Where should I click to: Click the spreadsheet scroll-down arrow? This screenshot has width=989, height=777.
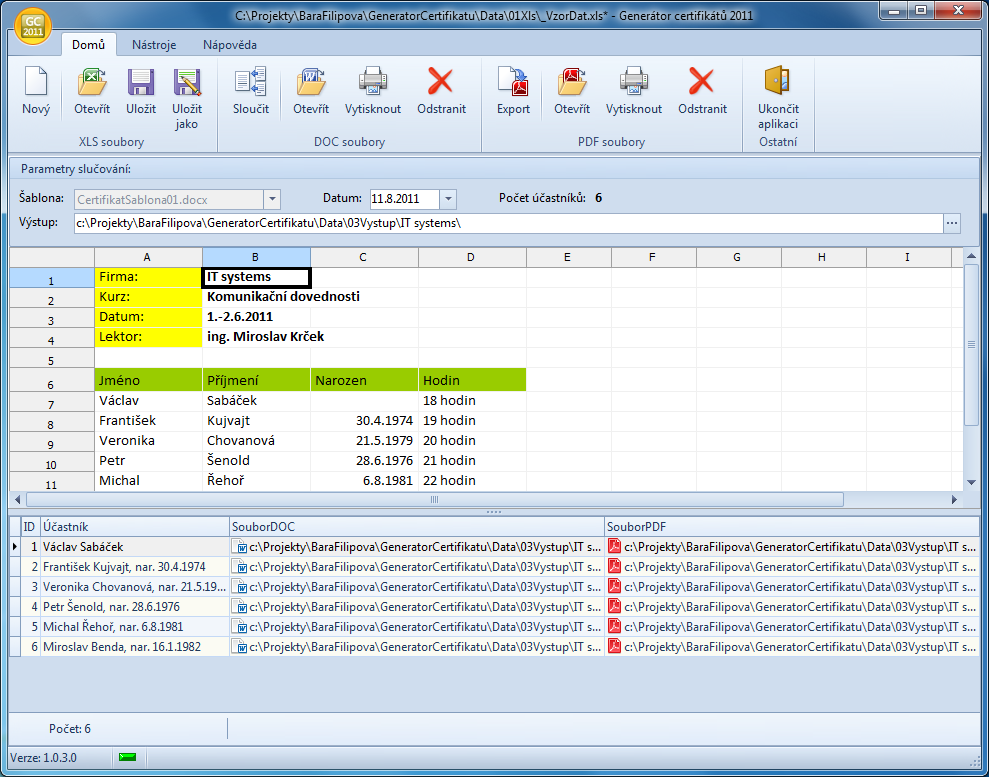click(971, 482)
